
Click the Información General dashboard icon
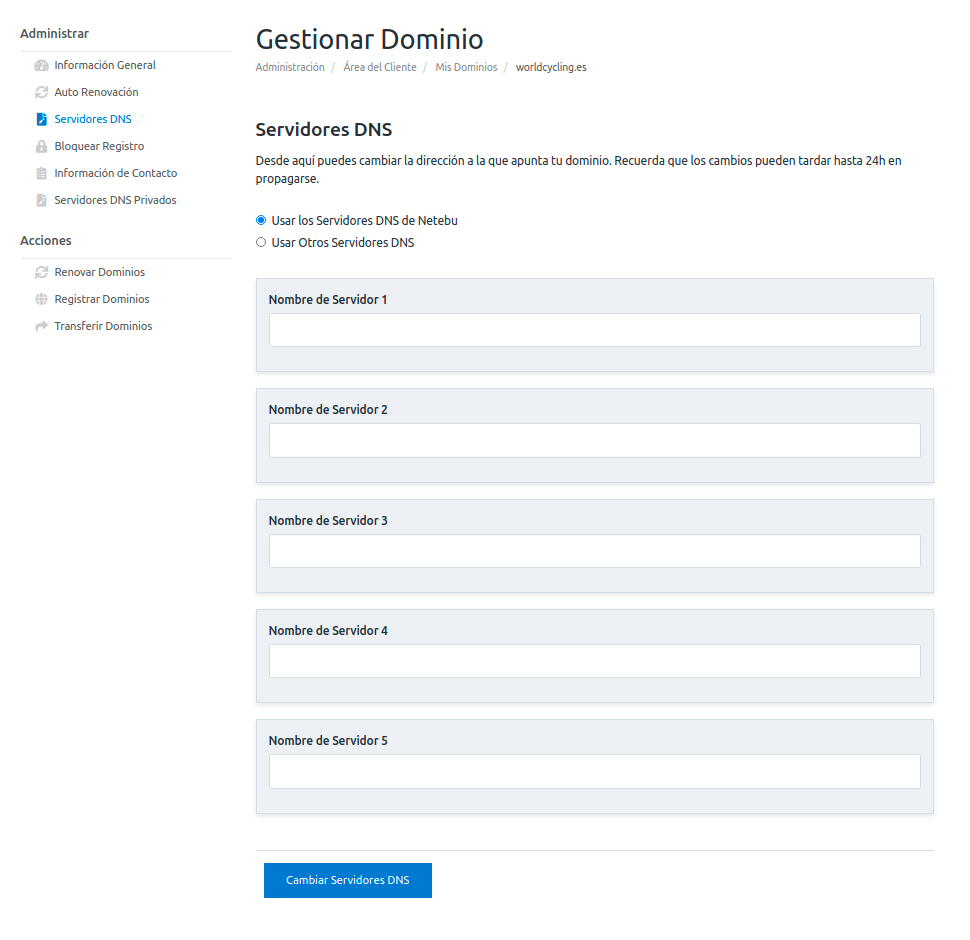click(x=41, y=66)
